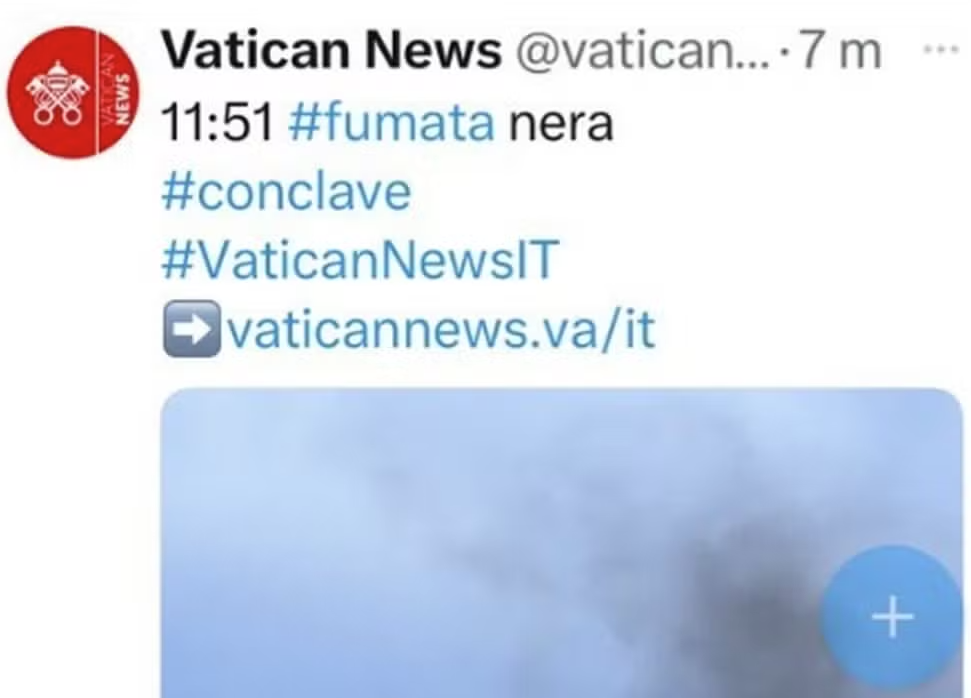
Task: Click the word nera in the tweet
Action: coord(561,124)
